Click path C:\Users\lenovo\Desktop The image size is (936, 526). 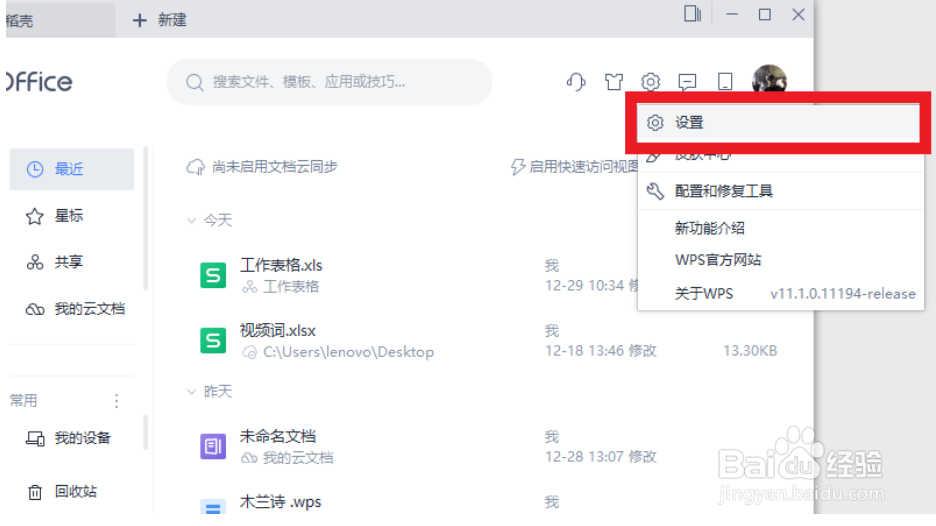(x=349, y=352)
